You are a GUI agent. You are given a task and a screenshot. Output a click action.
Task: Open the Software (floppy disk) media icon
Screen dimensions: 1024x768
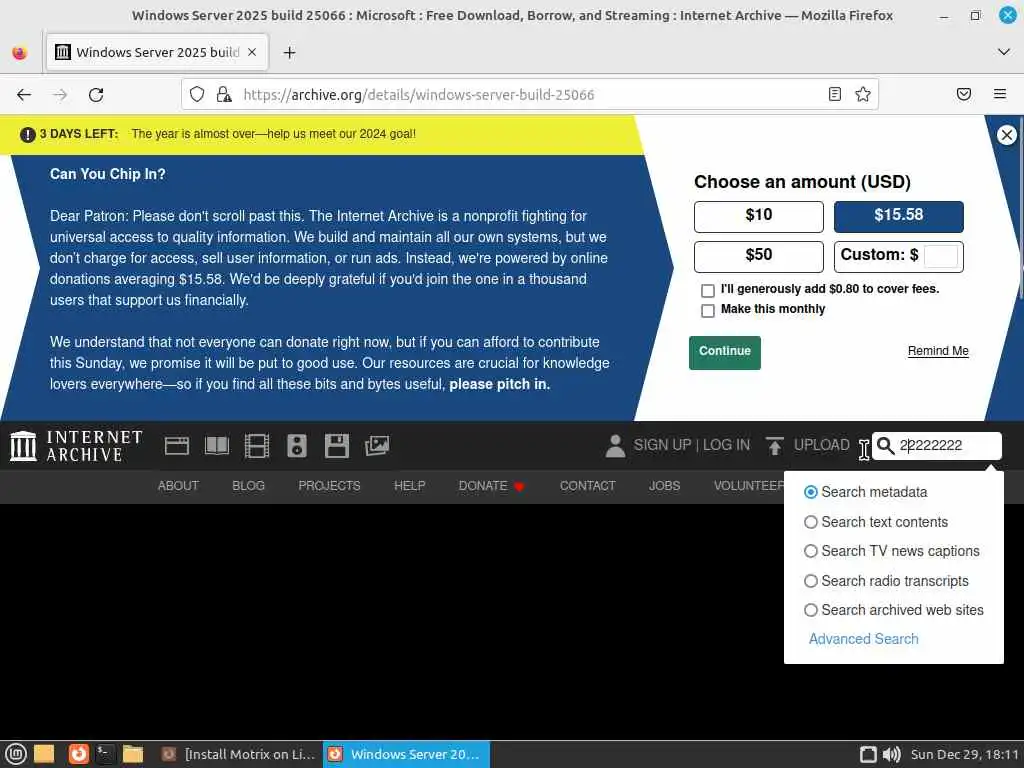point(337,446)
